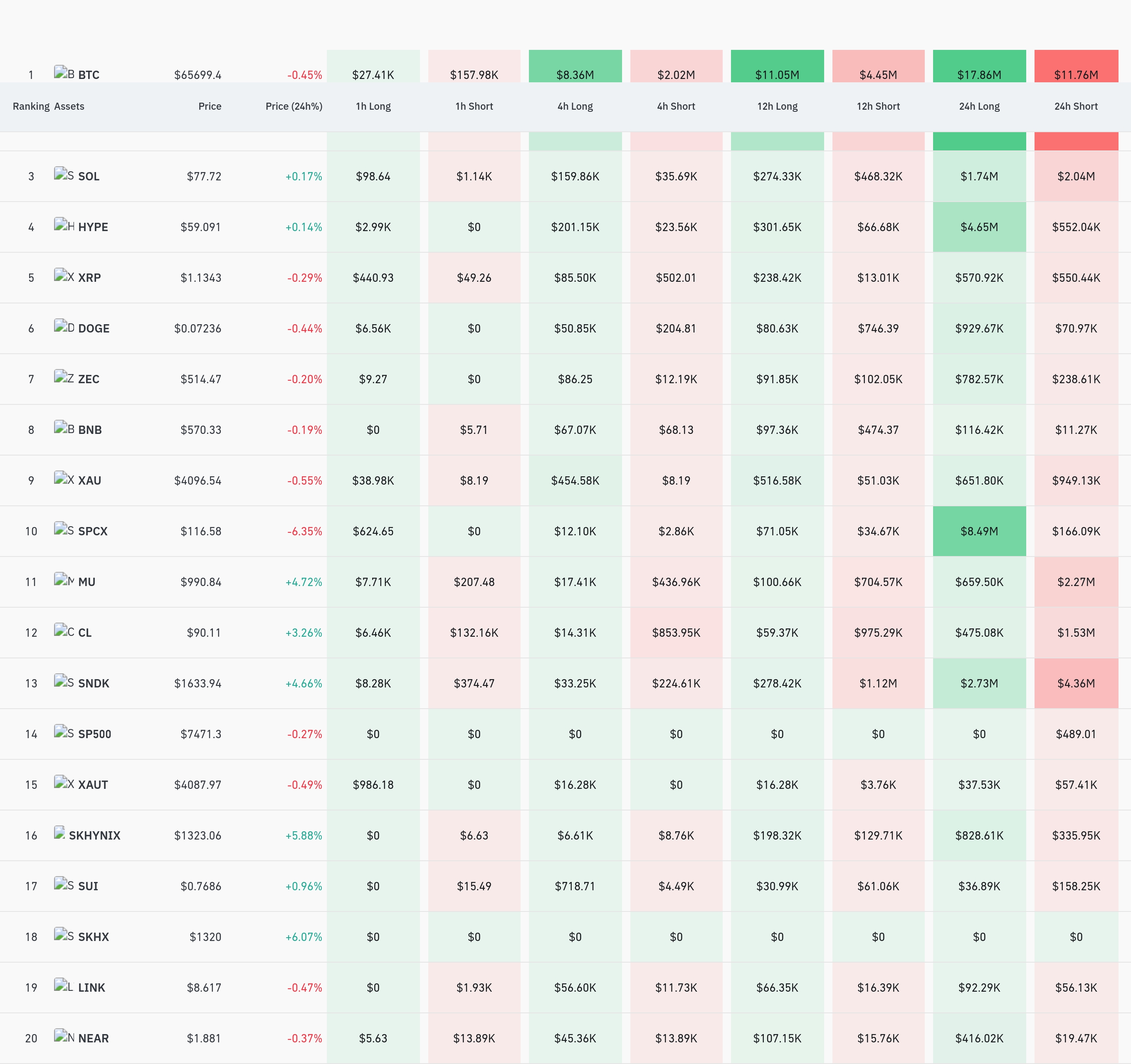Select the XRP coin icon
1131x1064 pixels.
[64, 275]
